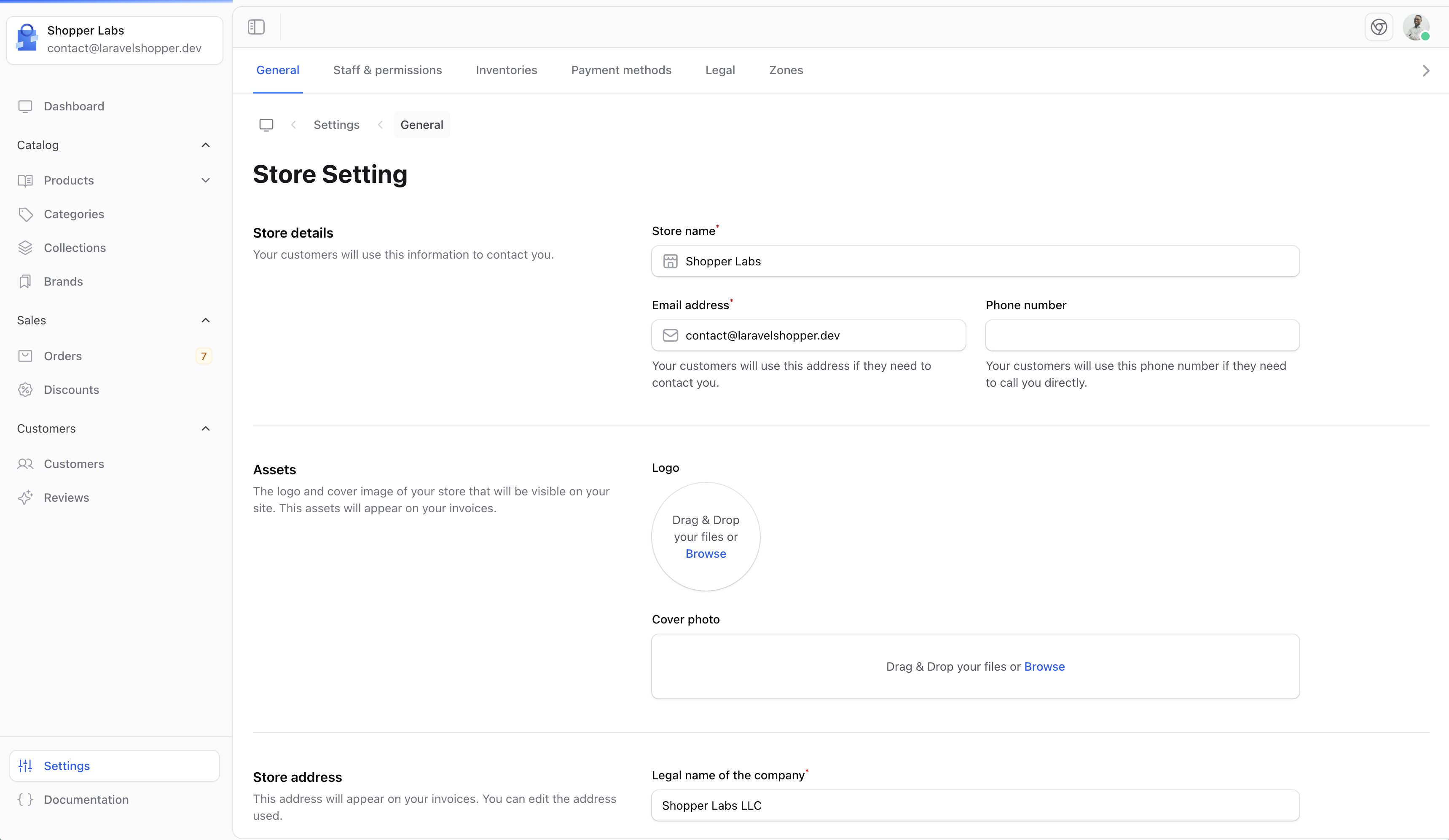Open Orders showing 7 pending items
The image size is (1449, 840).
click(x=63, y=355)
